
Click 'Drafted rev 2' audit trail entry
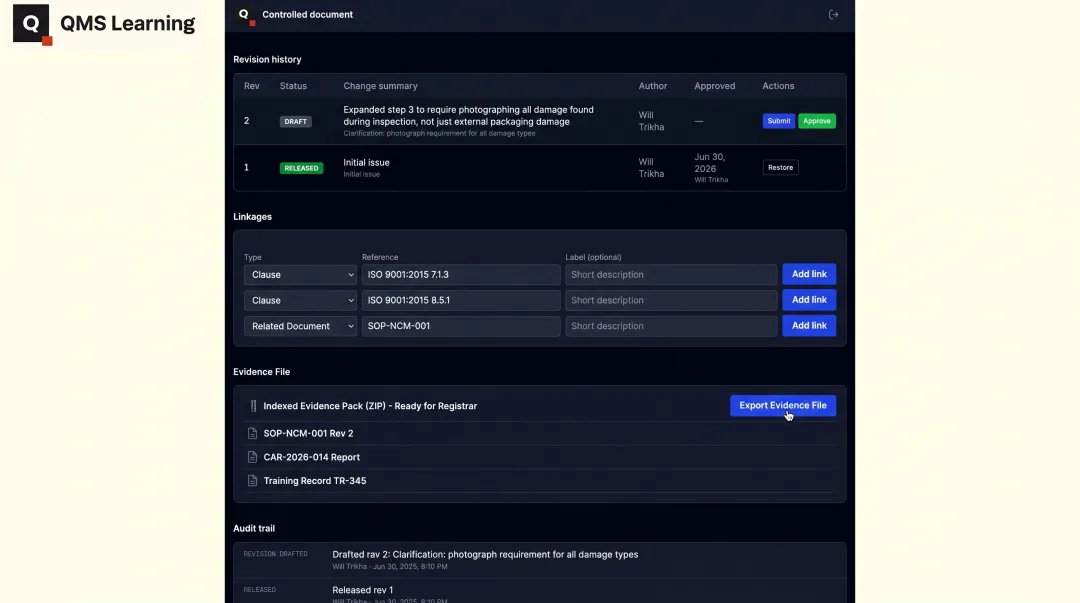[485, 555]
